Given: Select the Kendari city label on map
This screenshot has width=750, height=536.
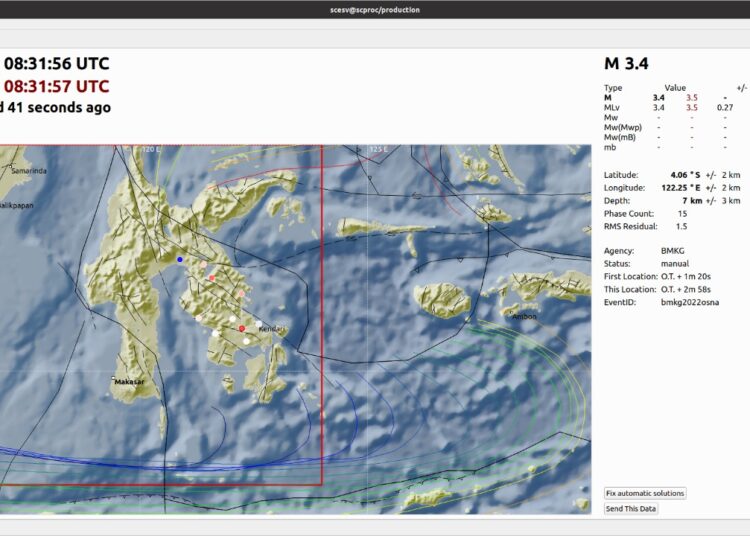Looking at the screenshot, I should click(x=272, y=329).
